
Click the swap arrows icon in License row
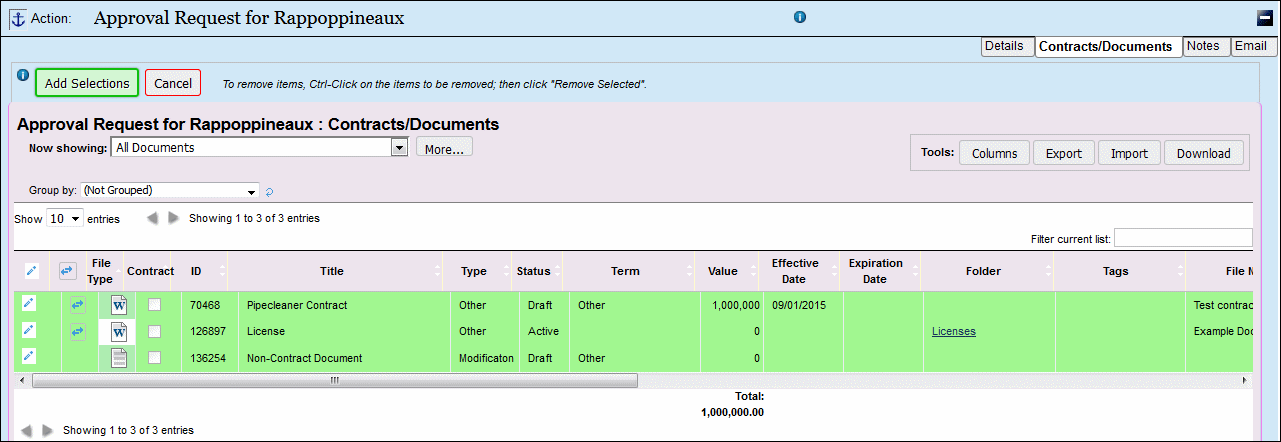tap(78, 331)
